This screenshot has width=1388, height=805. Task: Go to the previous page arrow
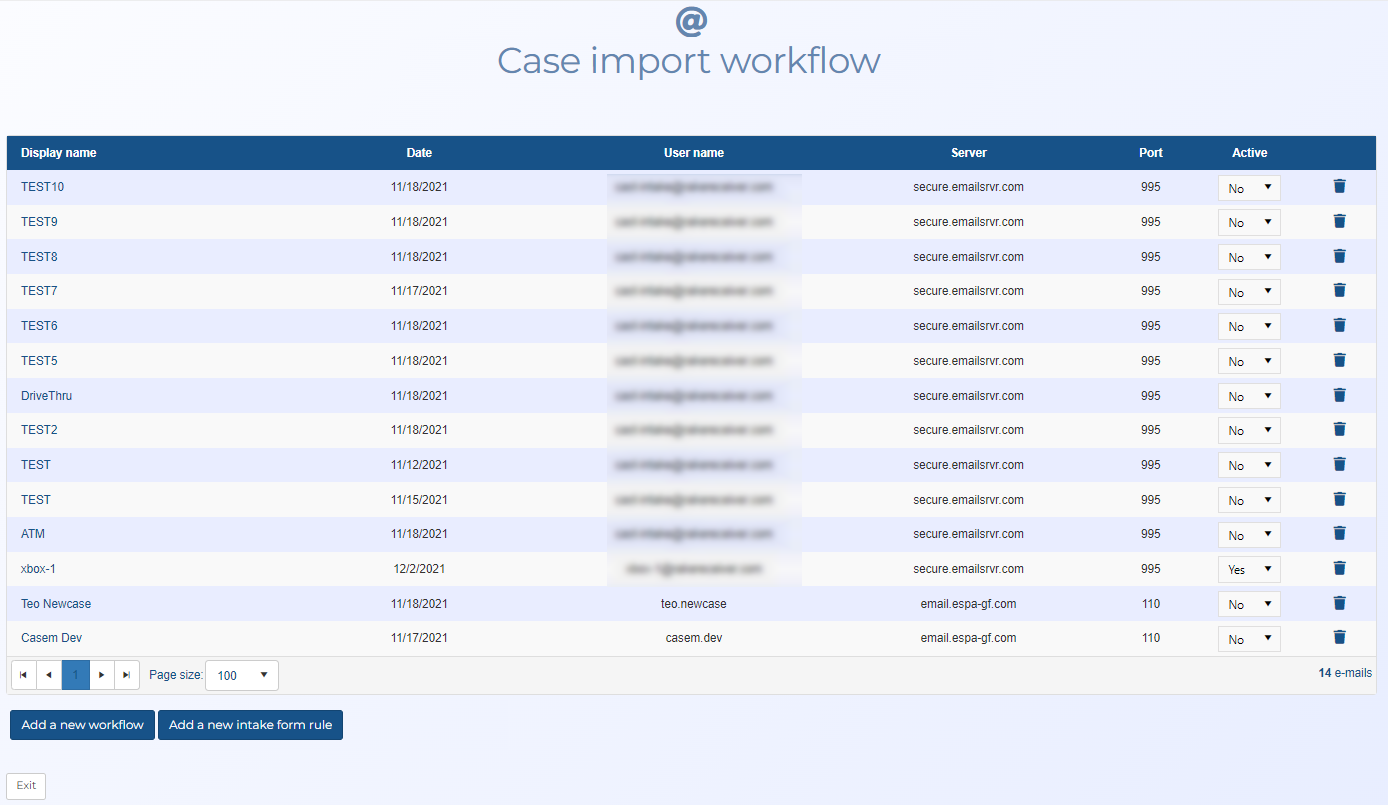click(49, 675)
